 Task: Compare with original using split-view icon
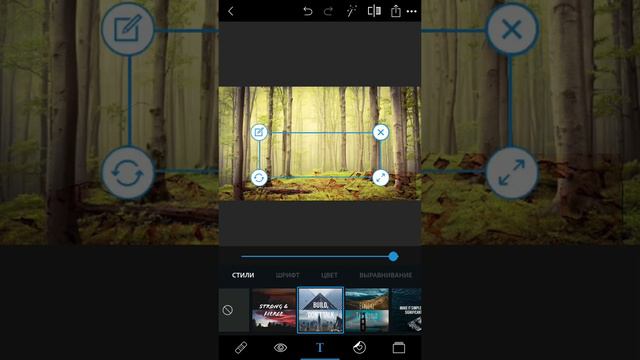[x=374, y=11]
